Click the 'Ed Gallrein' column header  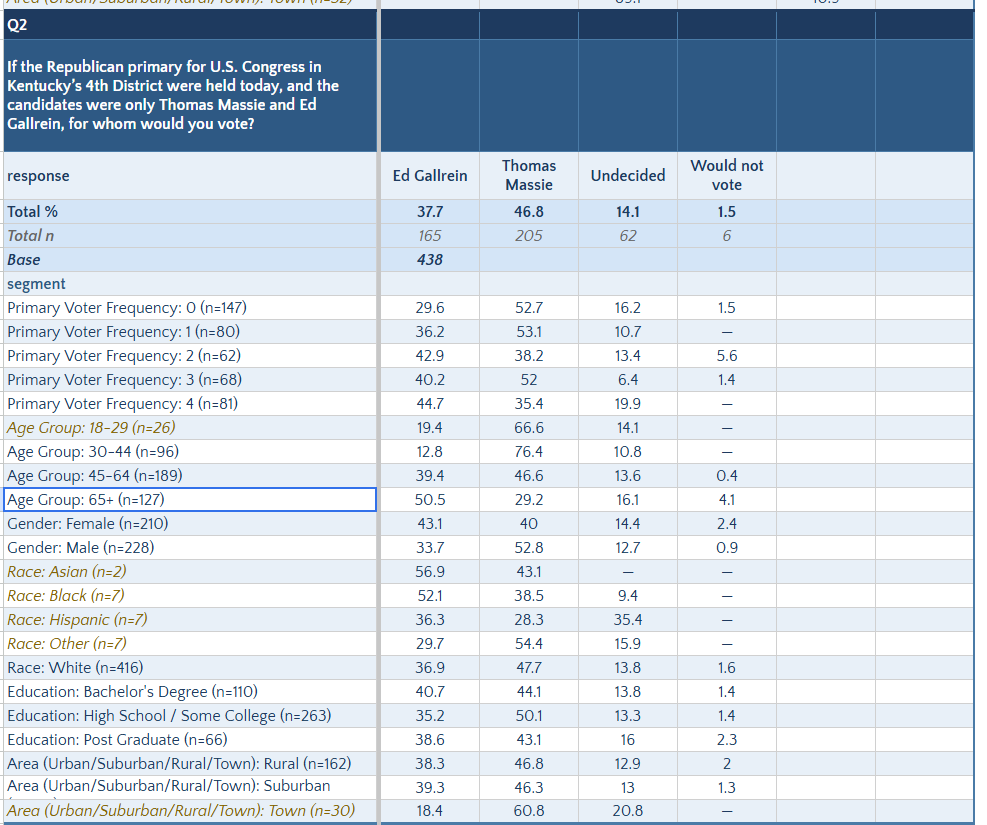[430, 176]
